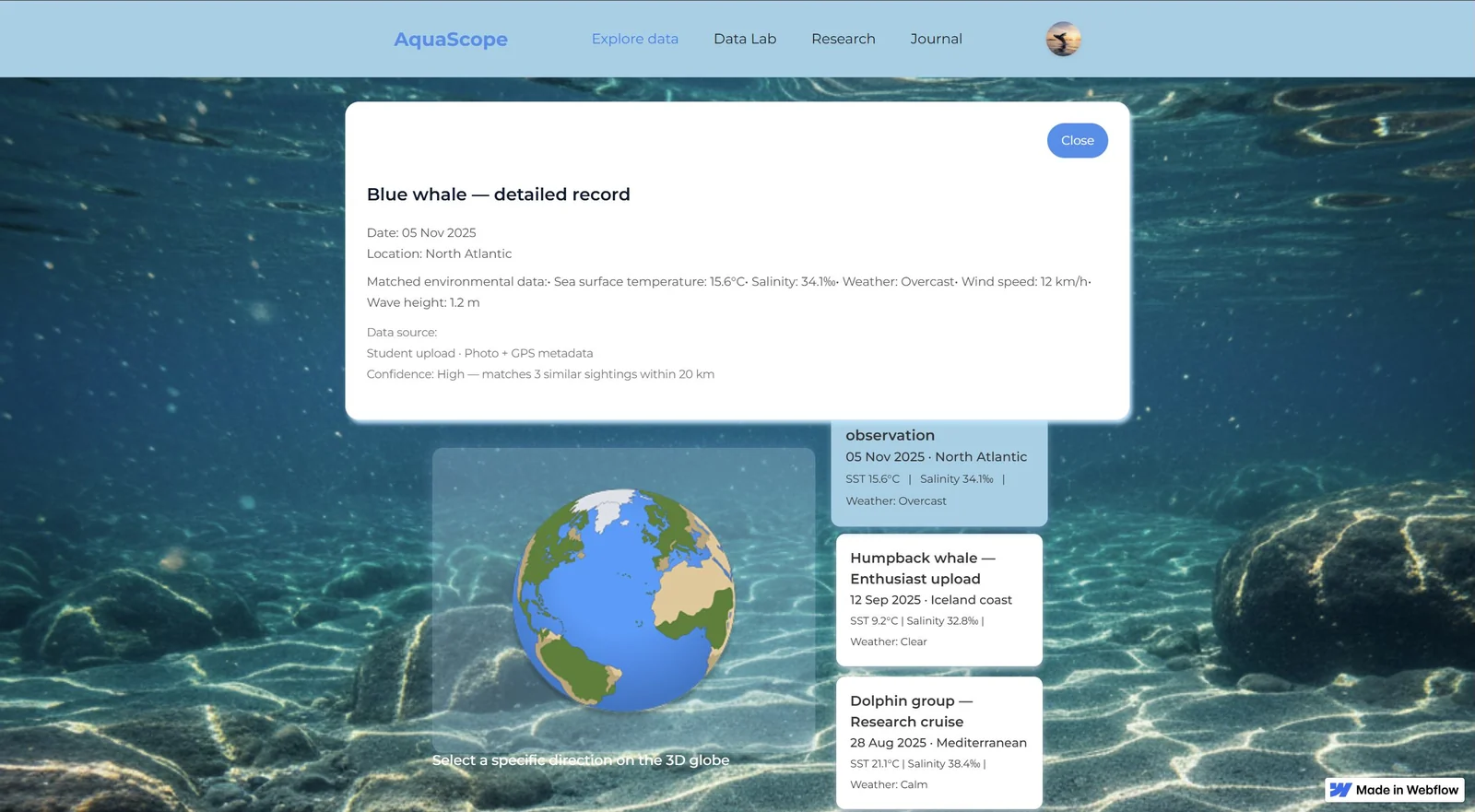The width and height of the screenshot is (1475, 812).
Task: Click 'Wave height: 1.2 m' text
Action: coord(423,302)
